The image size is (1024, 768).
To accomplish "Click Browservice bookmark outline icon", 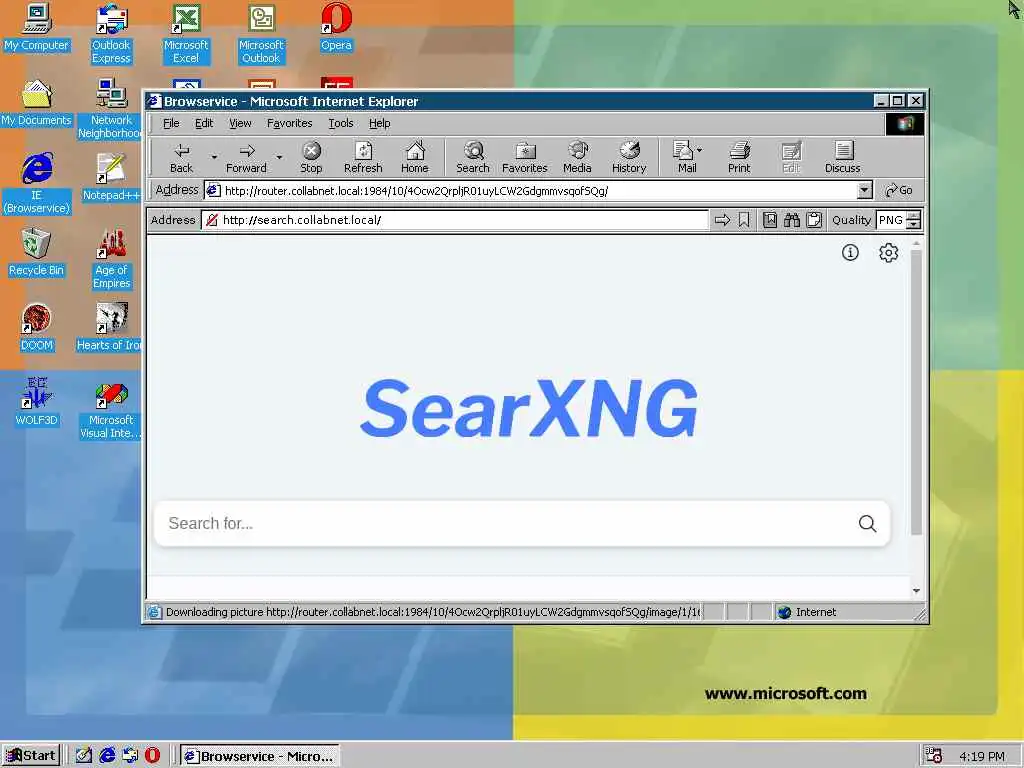I will pyautogui.click(x=744, y=220).
